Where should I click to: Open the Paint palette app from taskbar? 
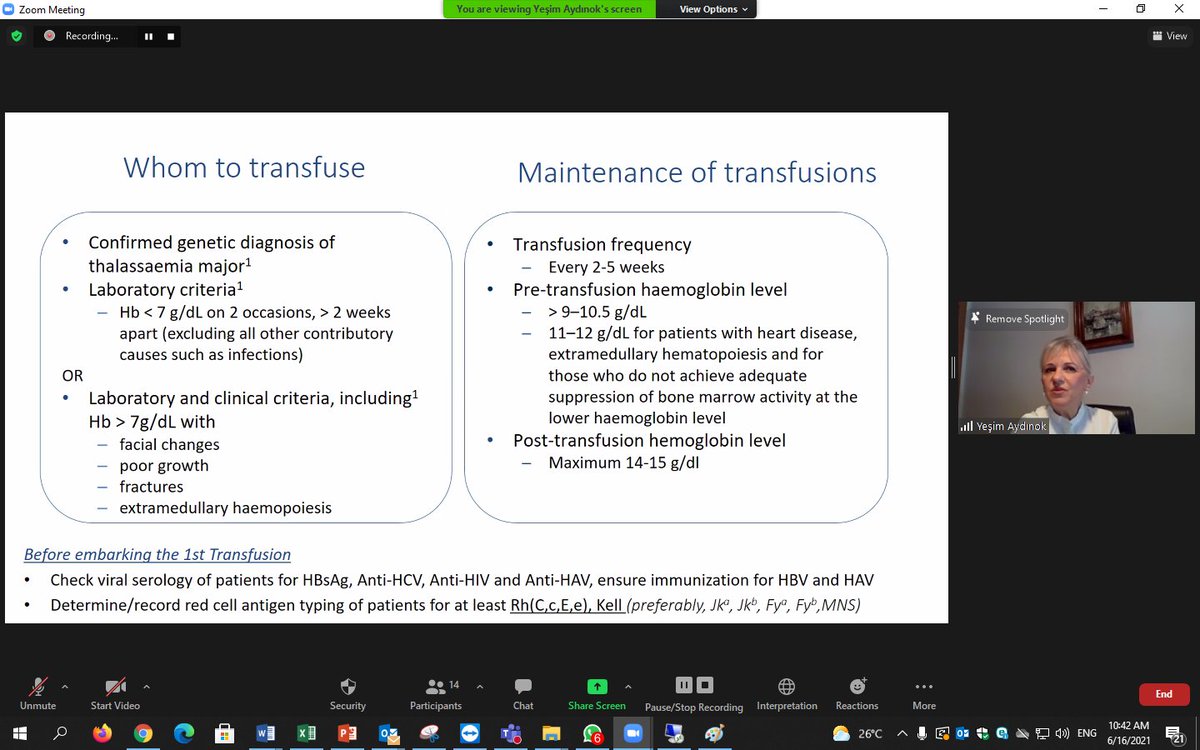[714, 733]
